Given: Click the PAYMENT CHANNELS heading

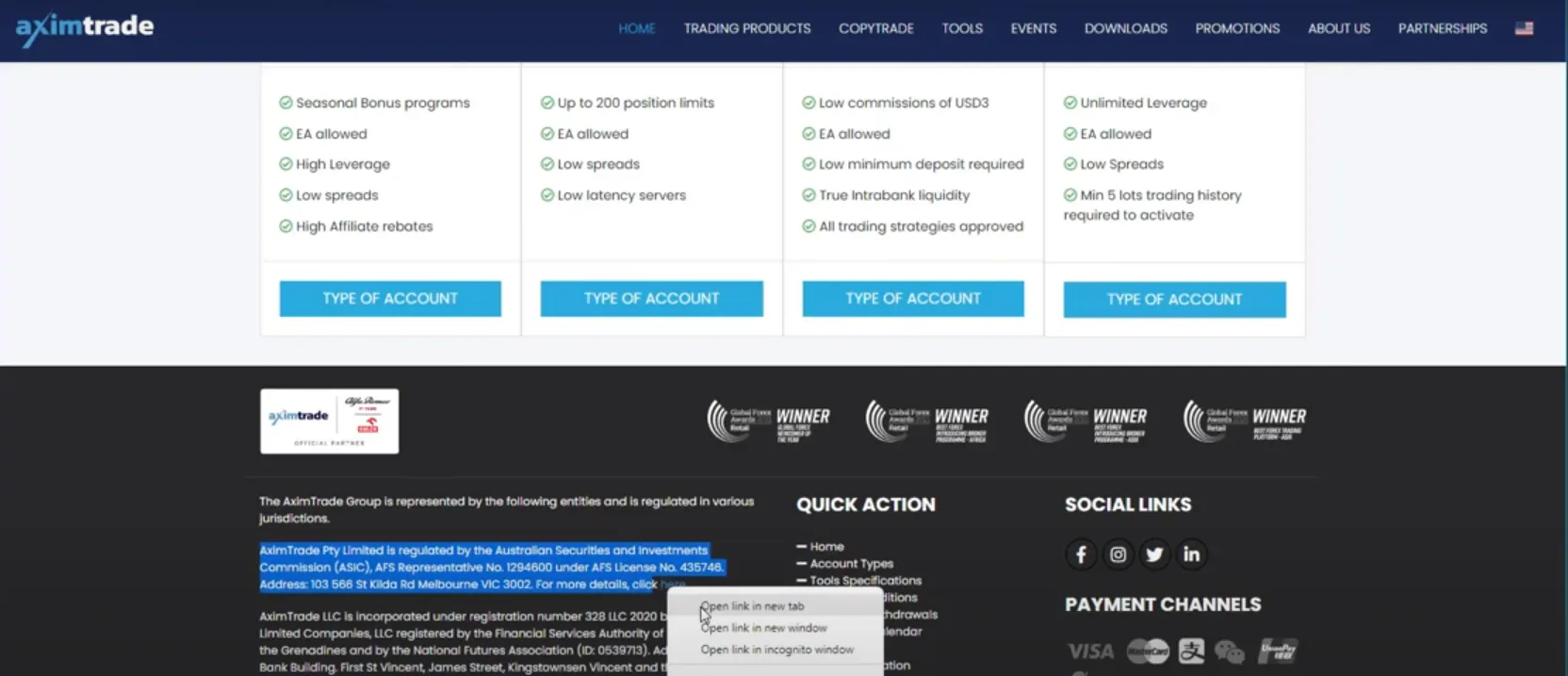Looking at the screenshot, I should click(1163, 604).
